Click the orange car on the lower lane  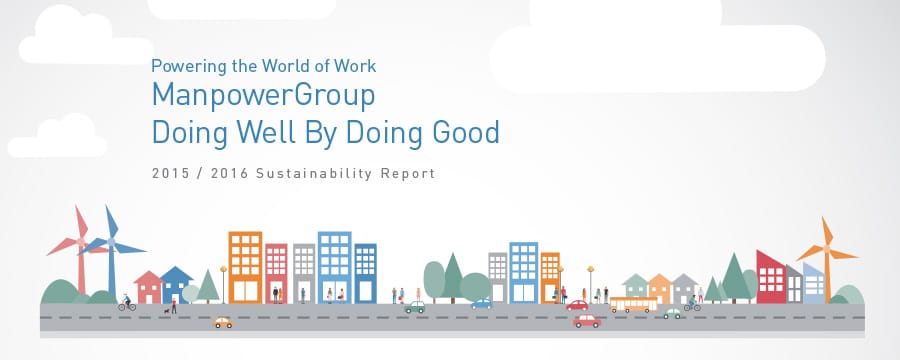[223, 323]
